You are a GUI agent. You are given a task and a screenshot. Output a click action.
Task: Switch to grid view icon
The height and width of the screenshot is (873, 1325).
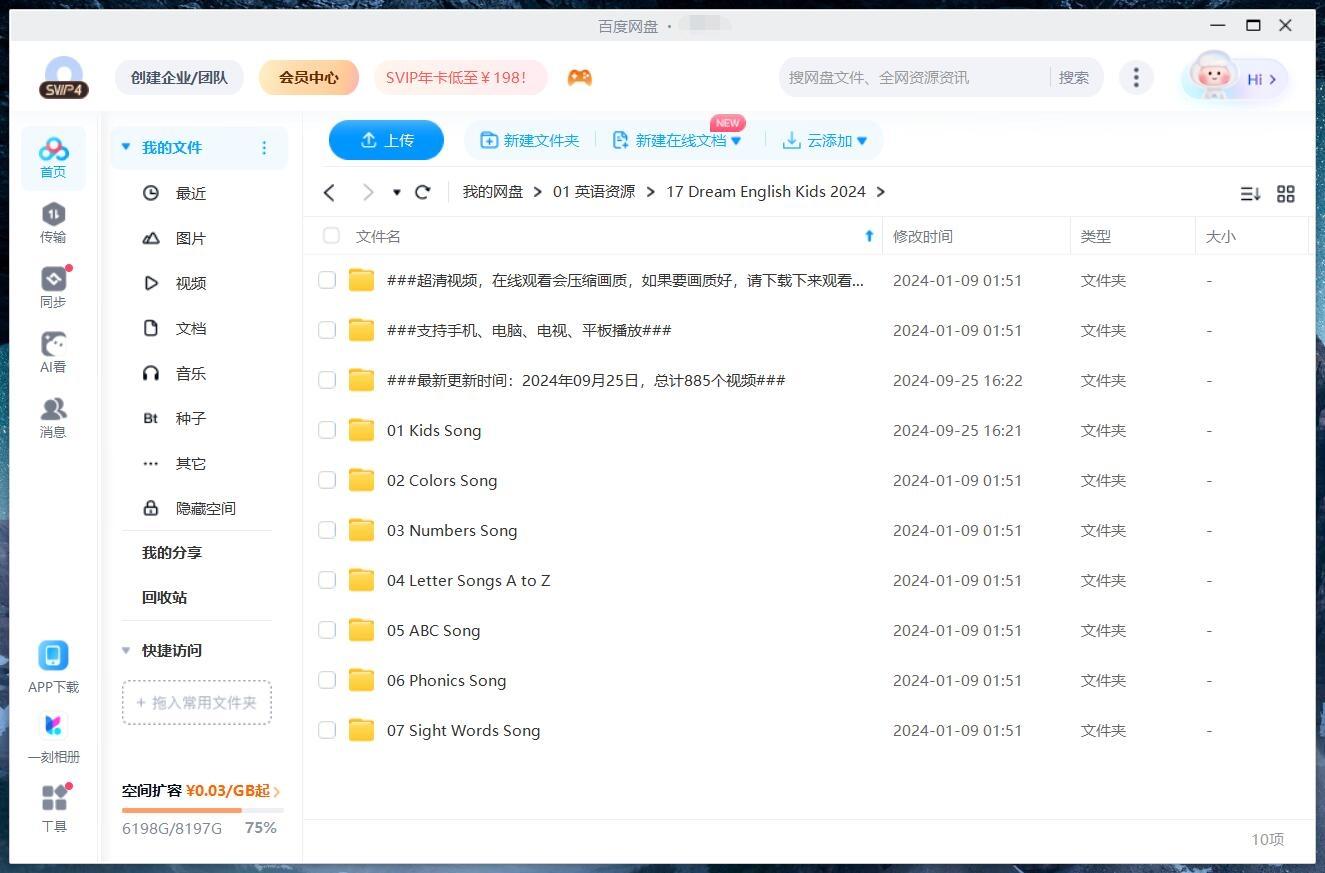point(1286,194)
